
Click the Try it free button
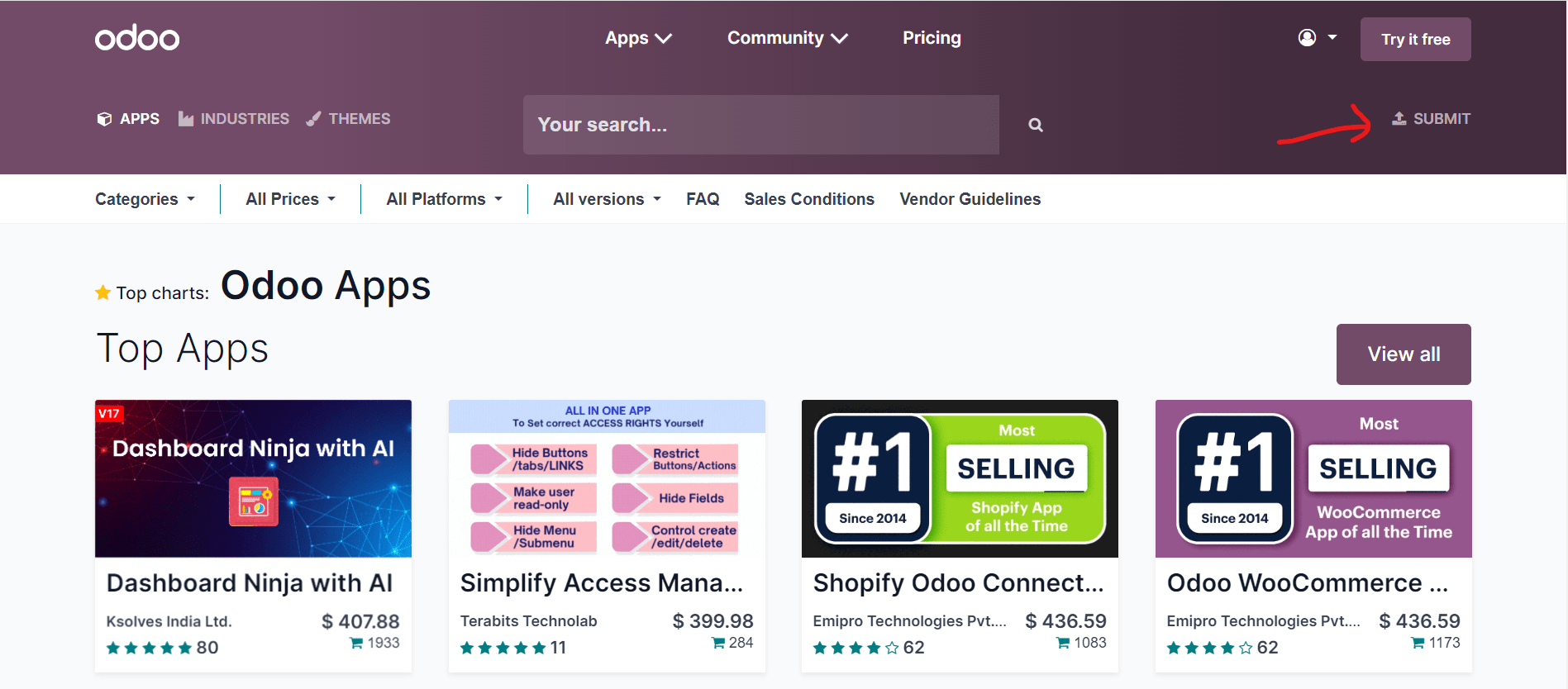[x=1415, y=39]
